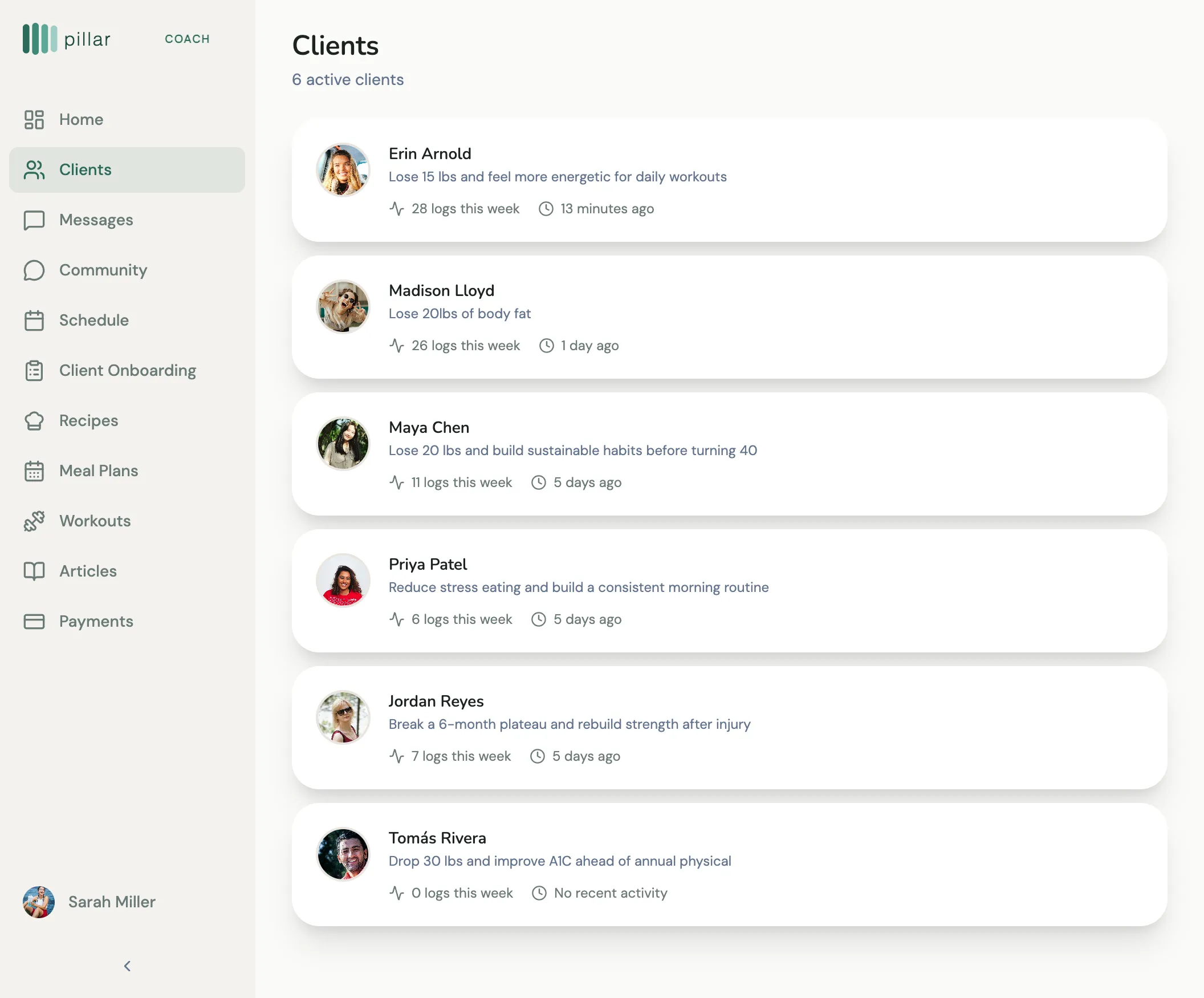
Task: Collapse the sidebar with the chevron
Action: tap(127, 967)
